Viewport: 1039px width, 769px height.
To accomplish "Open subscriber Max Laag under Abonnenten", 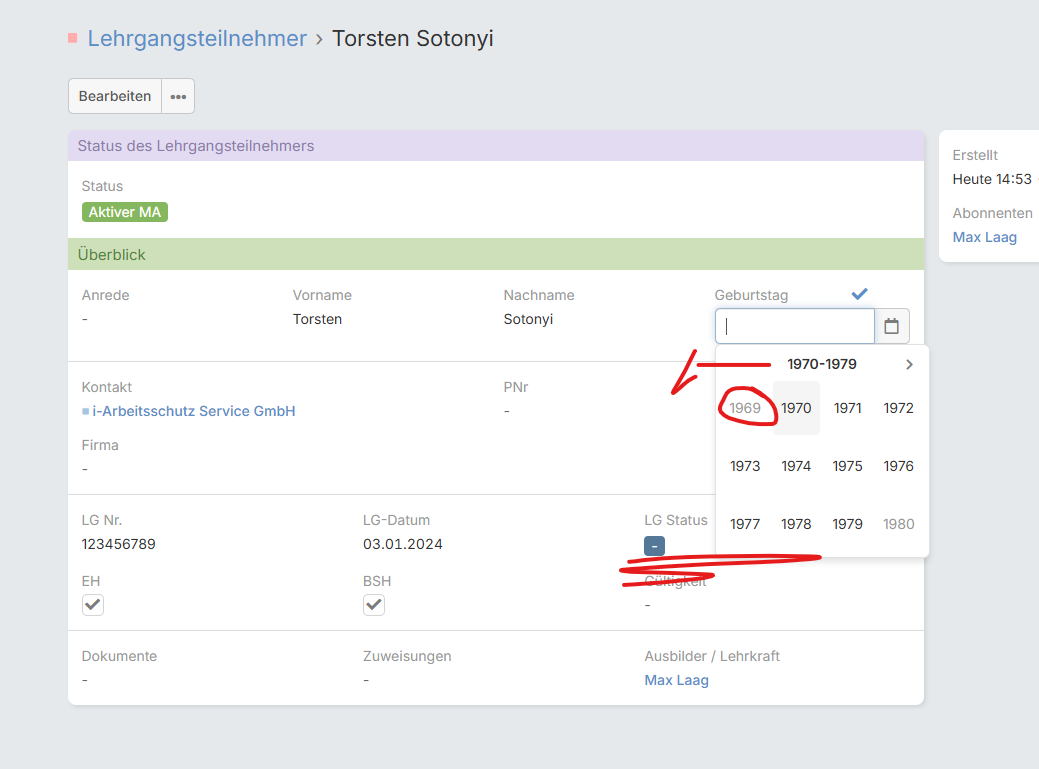I will [x=984, y=237].
